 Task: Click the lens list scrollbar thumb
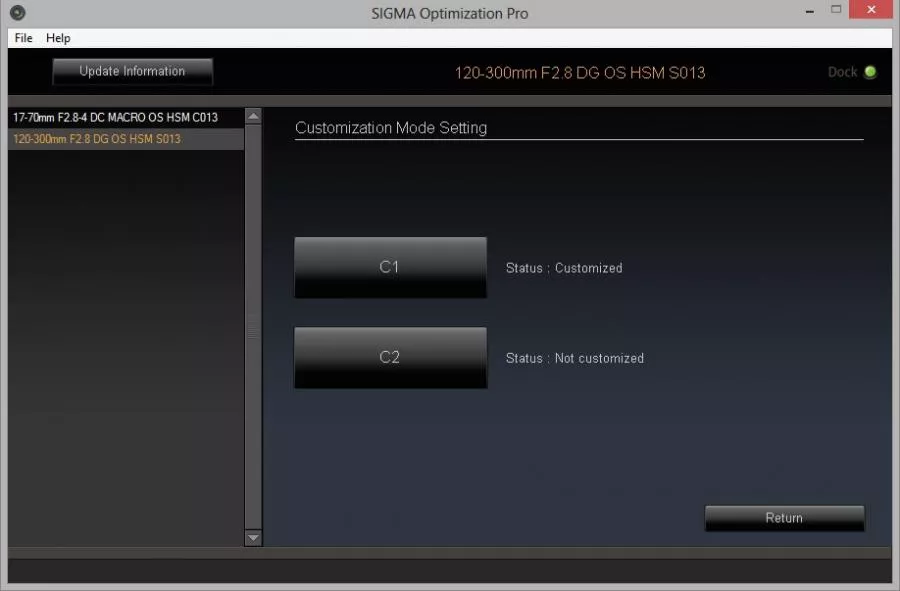point(253,330)
